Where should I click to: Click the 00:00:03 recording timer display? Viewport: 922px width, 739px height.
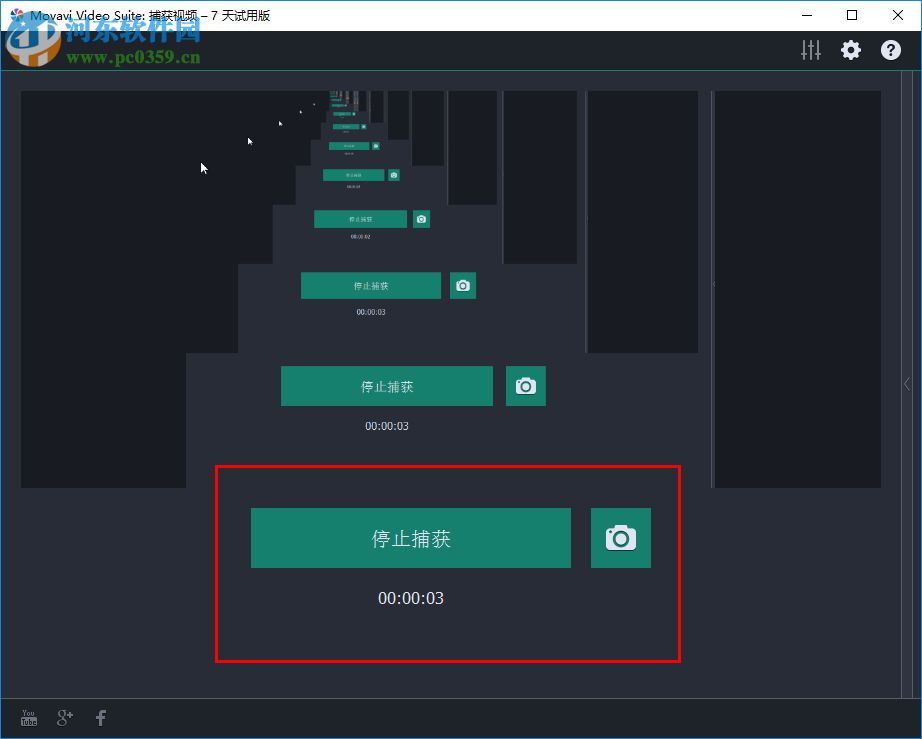click(411, 598)
